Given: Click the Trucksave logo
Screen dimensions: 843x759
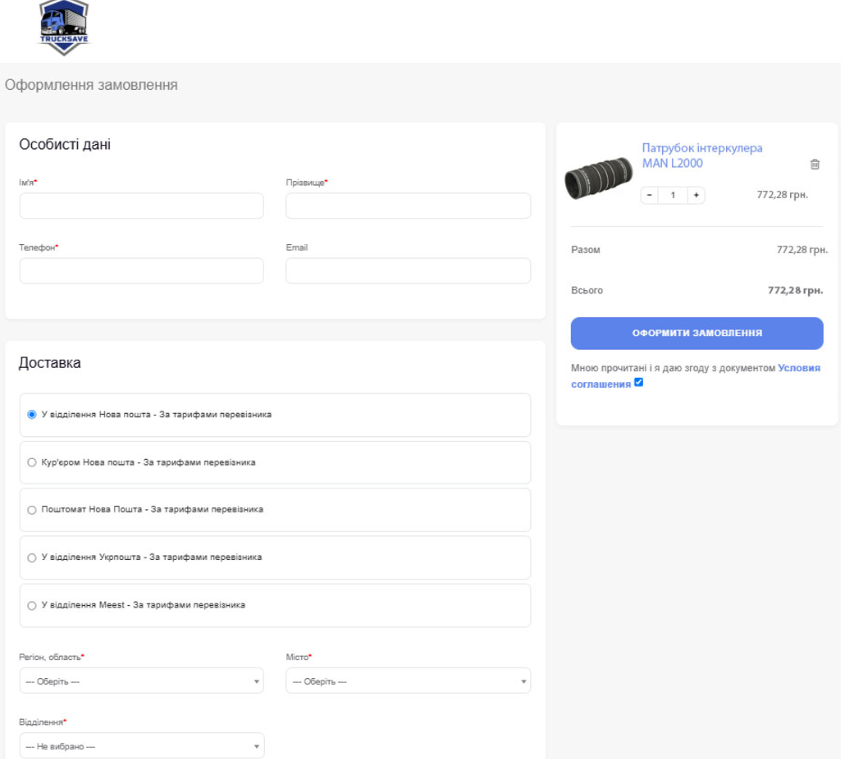Looking at the screenshot, I should (63, 27).
